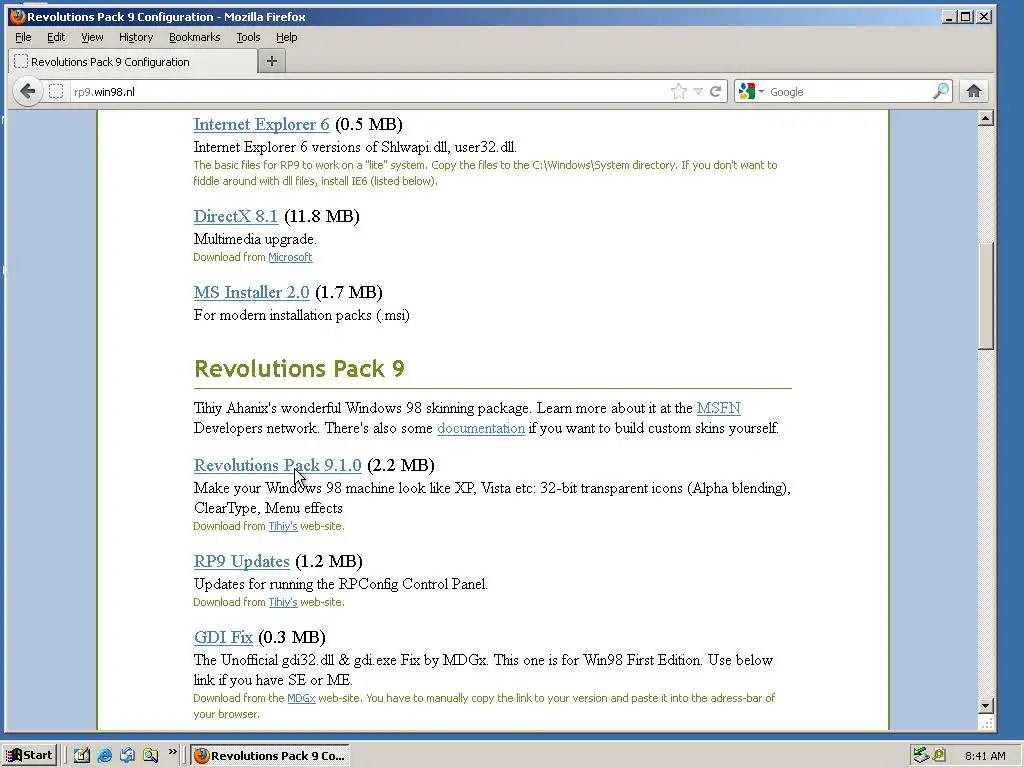Image resolution: width=1024 pixels, height=768 pixels.
Task: Download Revolutions Pack 9.1.0 link
Action: (278, 465)
